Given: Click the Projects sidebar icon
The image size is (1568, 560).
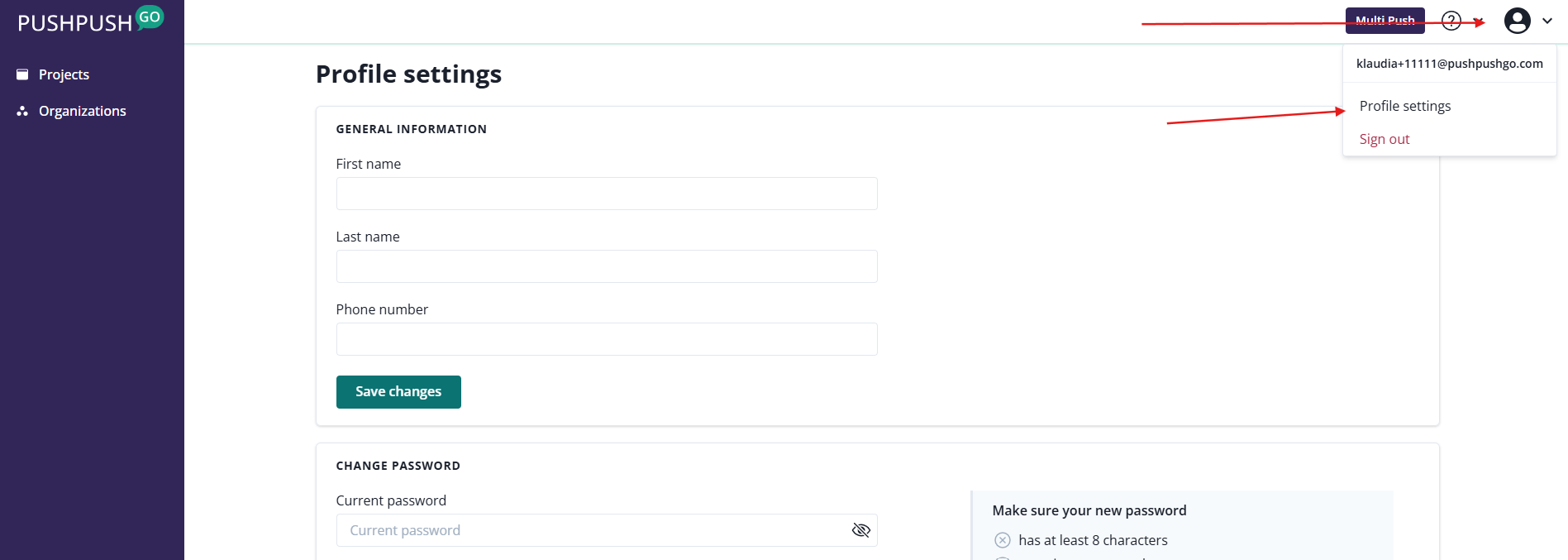Looking at the screenshot, I should [x=22, y=74].
